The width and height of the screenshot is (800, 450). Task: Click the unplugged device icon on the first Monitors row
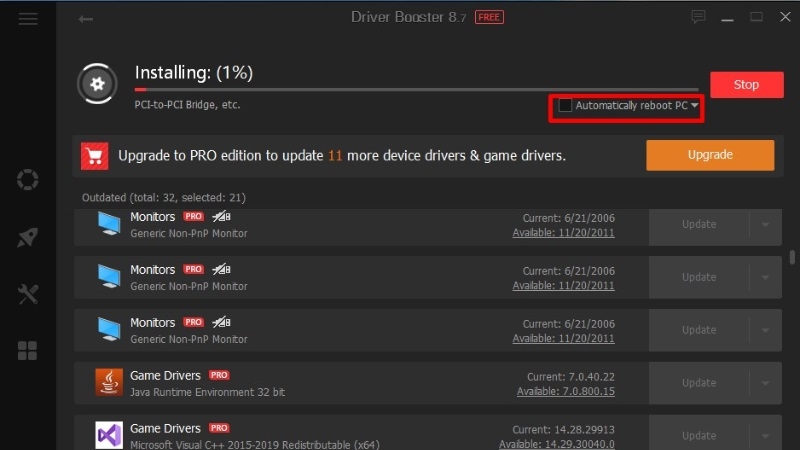[221, 217]
